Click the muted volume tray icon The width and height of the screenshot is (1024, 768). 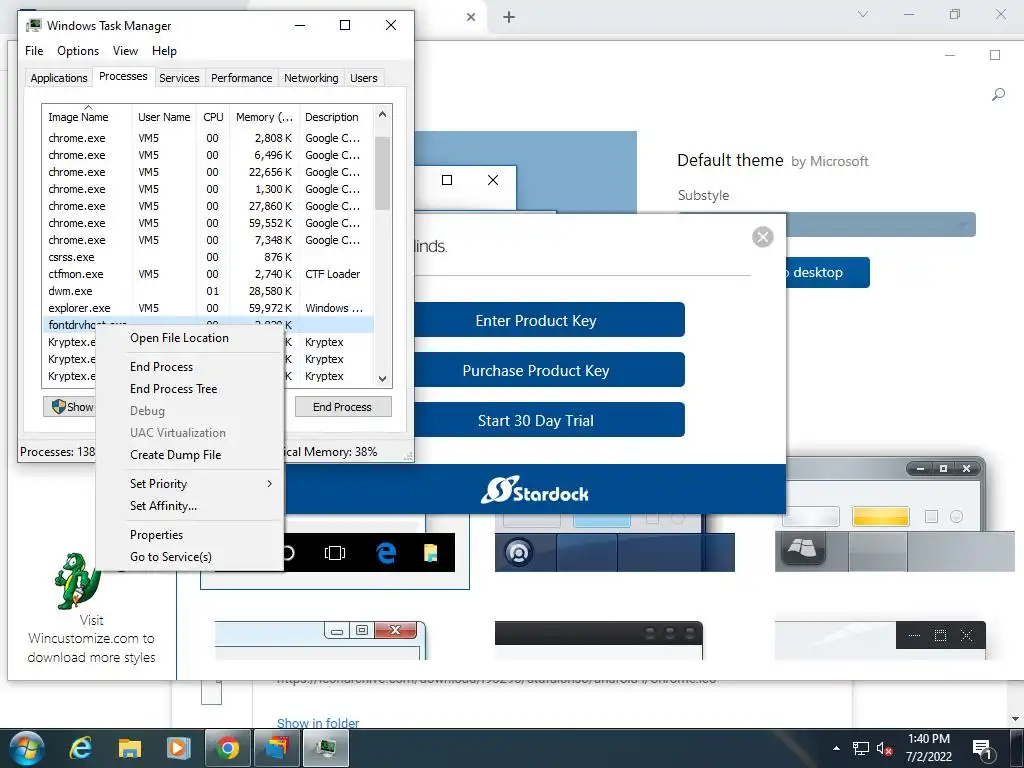click(884, 748)
